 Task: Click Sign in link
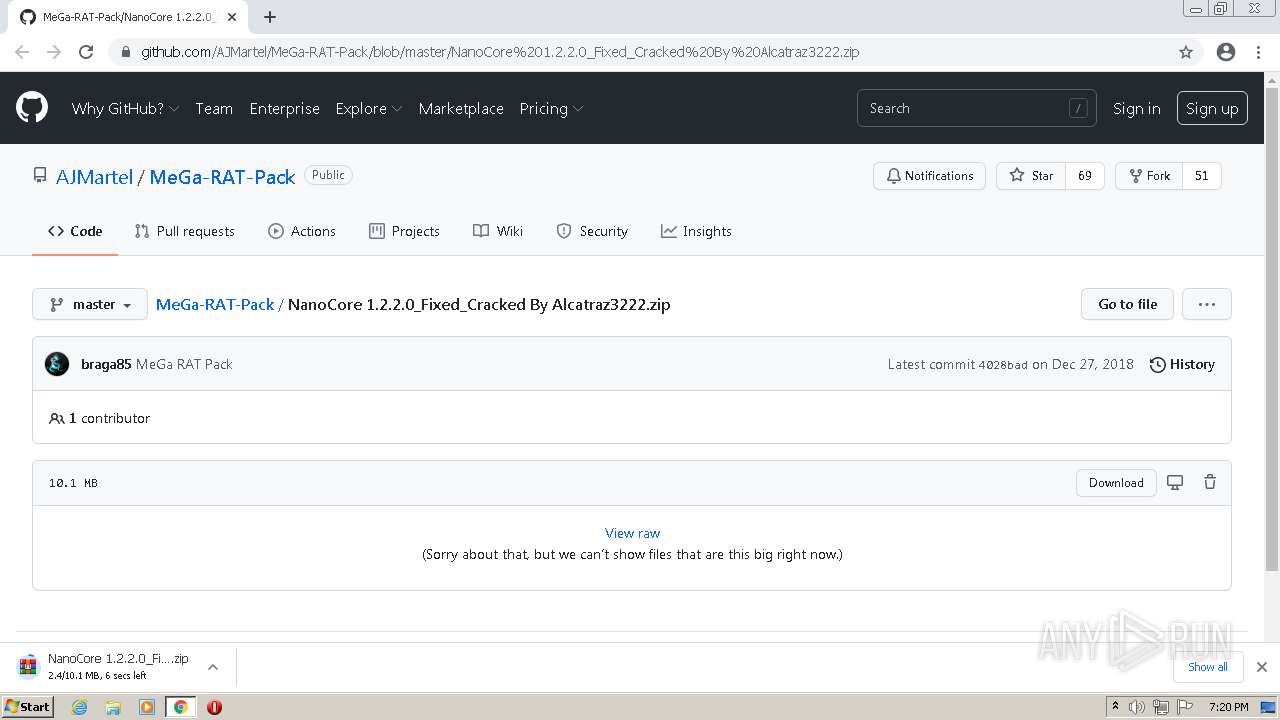(x=1137, y=108)
